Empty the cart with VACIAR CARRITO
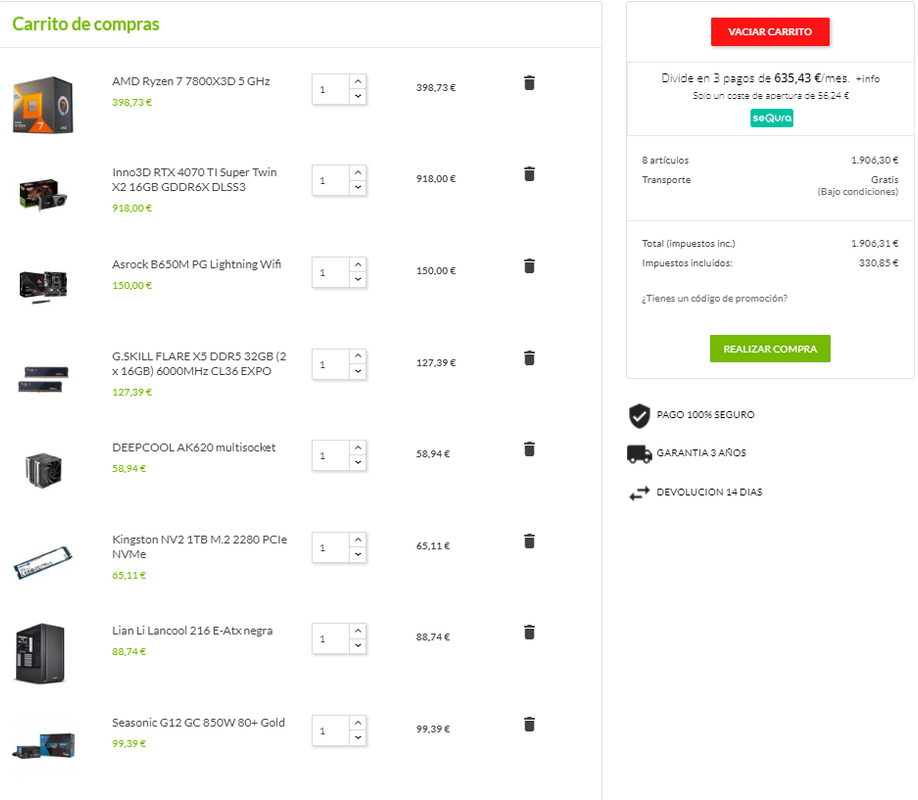 point(770,32)
